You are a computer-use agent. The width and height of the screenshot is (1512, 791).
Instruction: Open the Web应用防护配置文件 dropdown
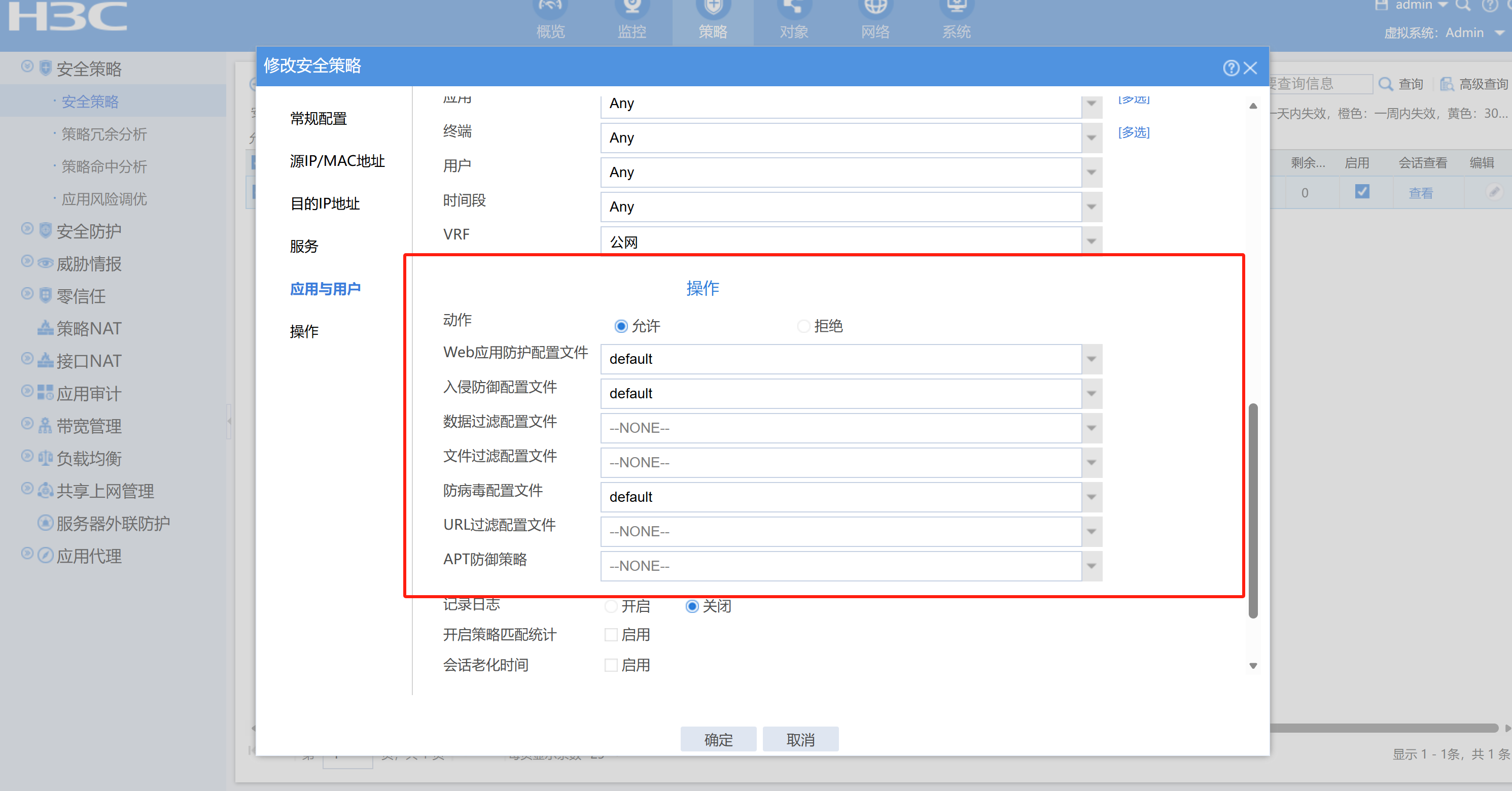pos(1091,359)
